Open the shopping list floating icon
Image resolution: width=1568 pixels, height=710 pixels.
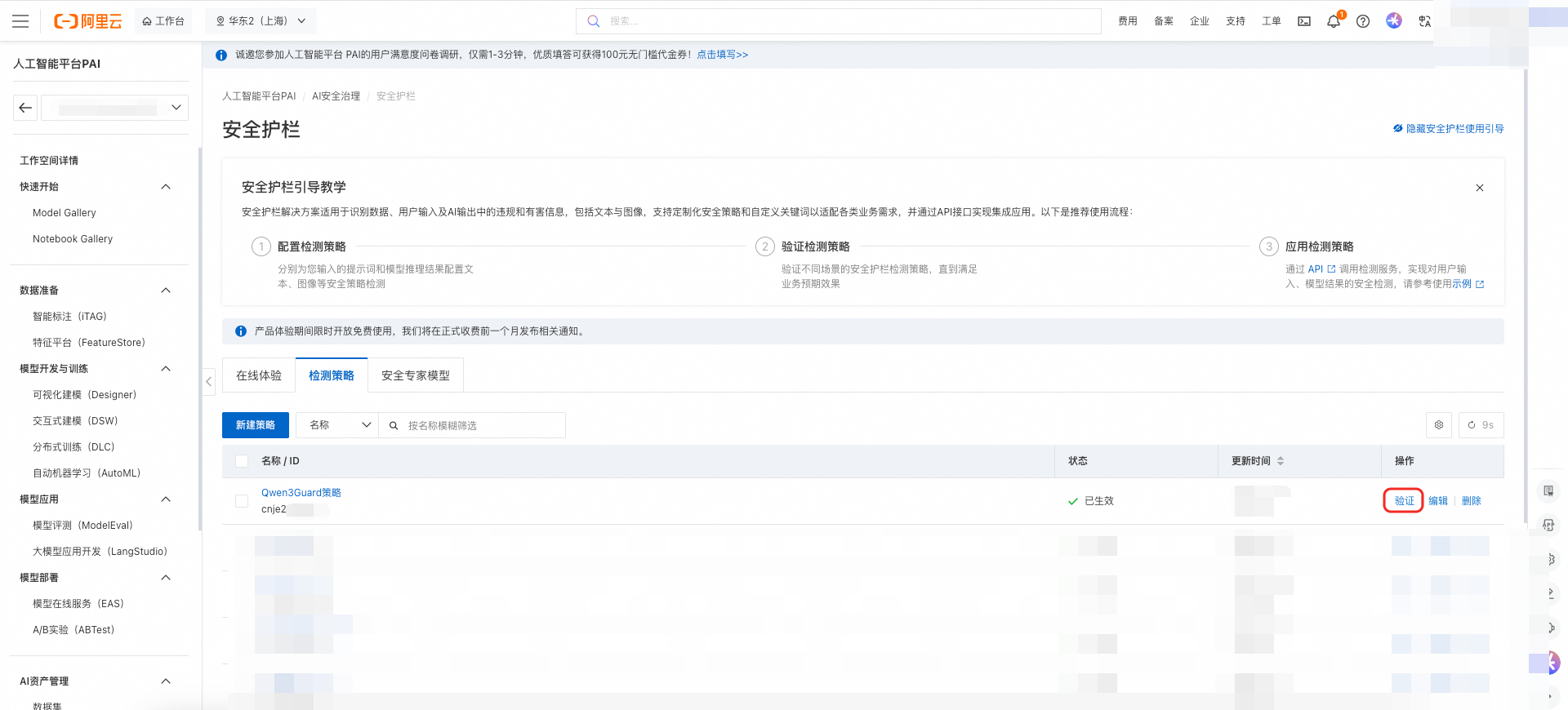[1548, 490]
